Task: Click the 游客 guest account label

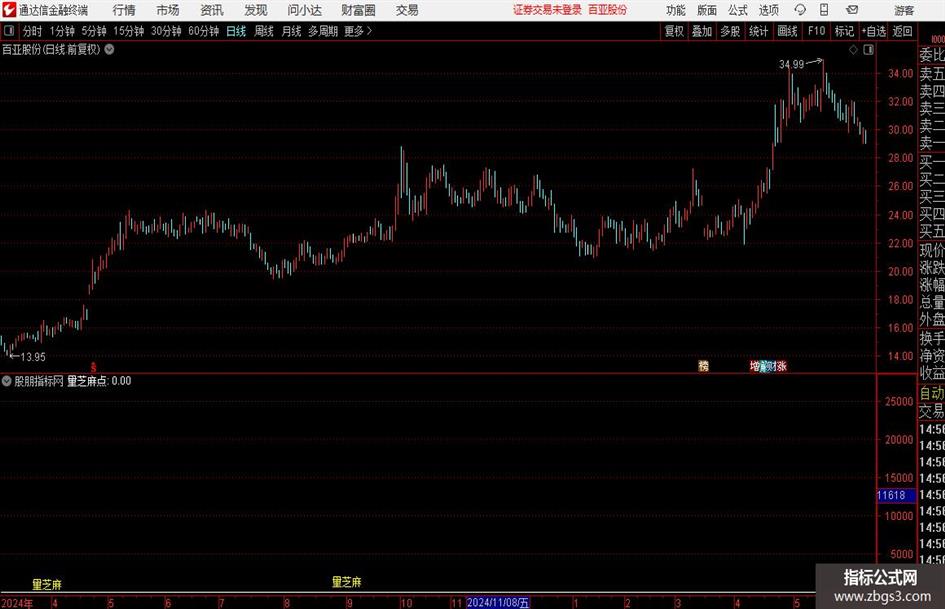Action: pos(903,10)
